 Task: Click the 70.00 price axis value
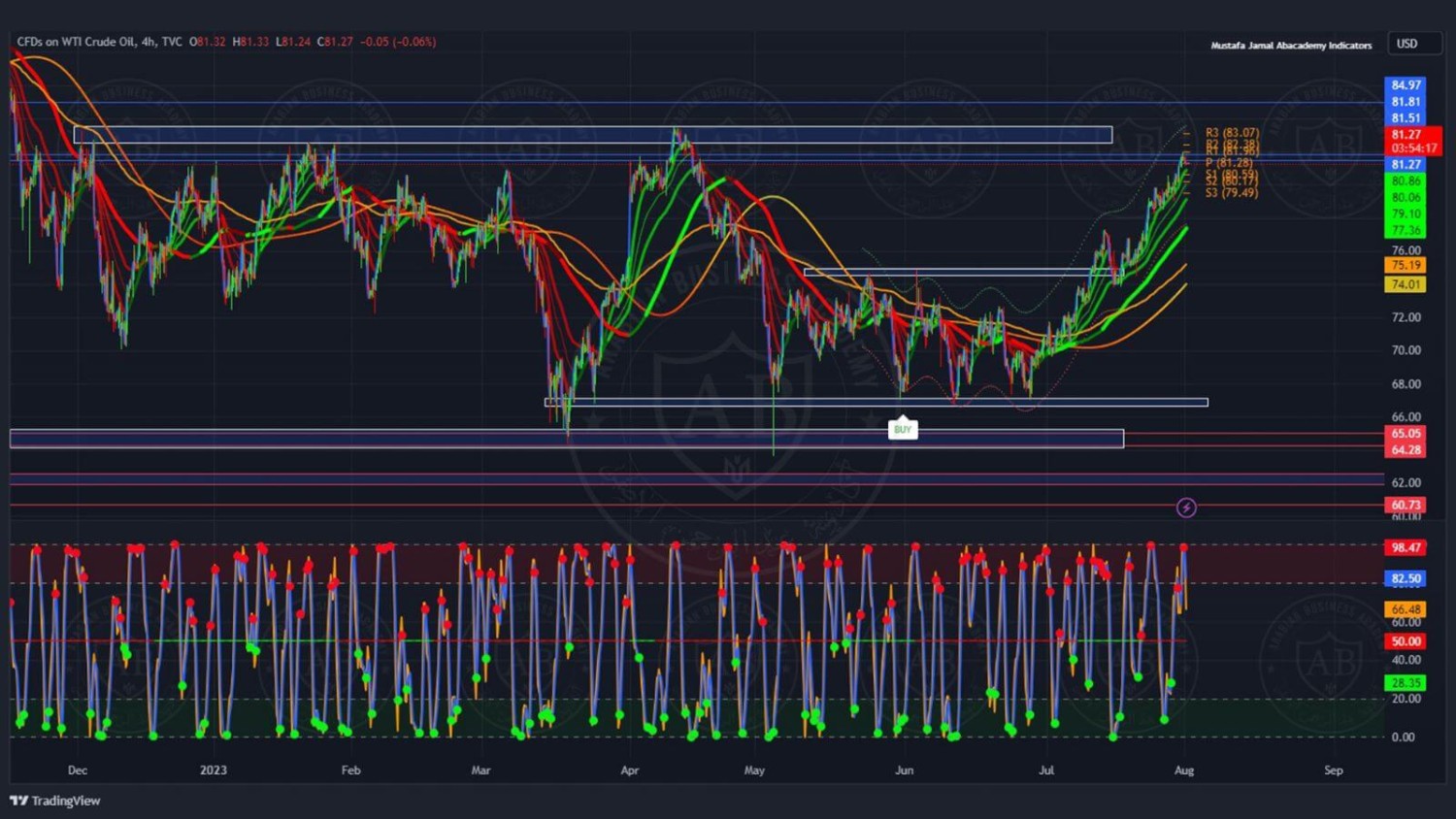click(1406, 350)
